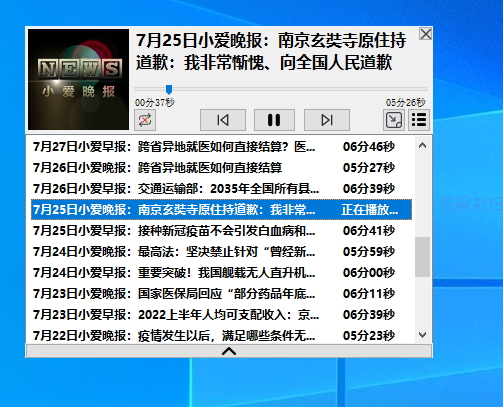Select 7月23日小爱早报 2022上半年 track
The width and height of the screenshot is (503, 407).
(x=221, y=315)
